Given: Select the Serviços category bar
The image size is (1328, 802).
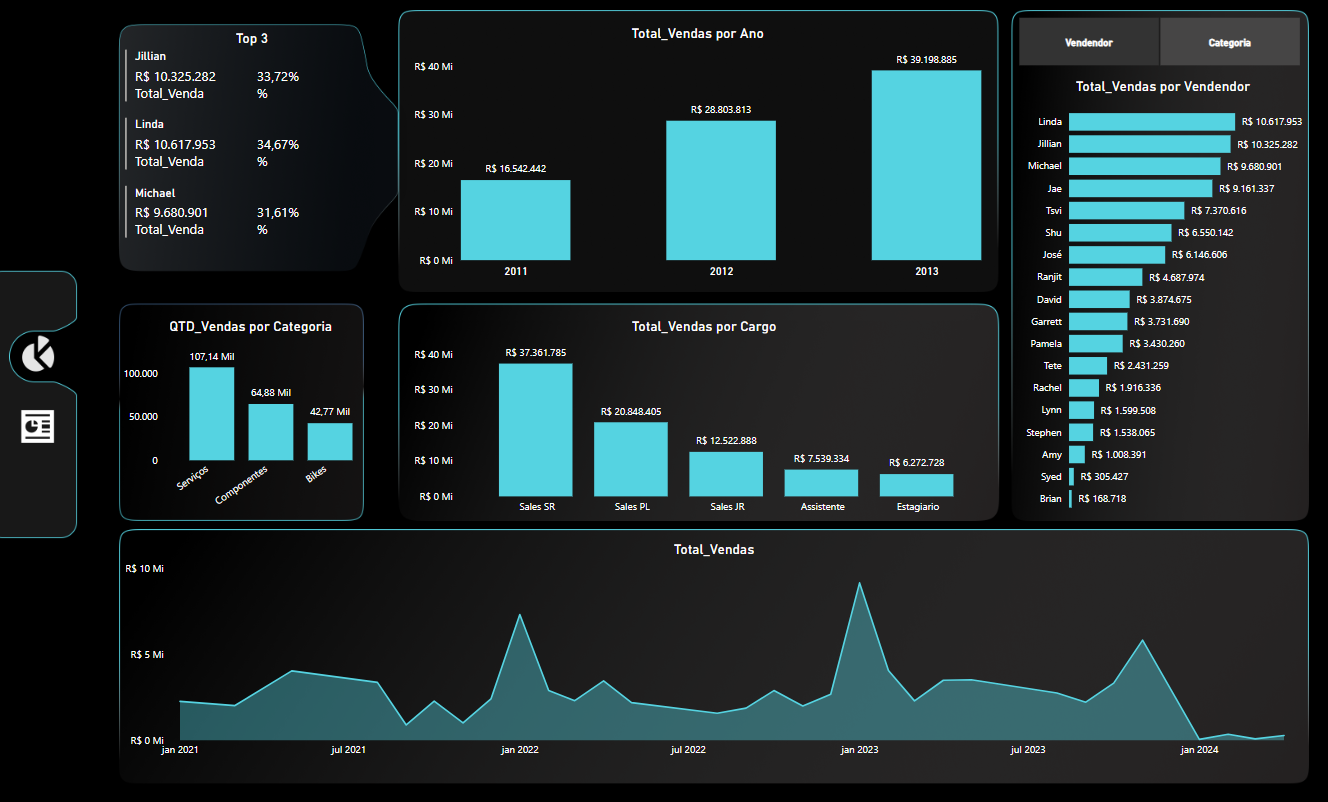Looking at the screenshot, I should point(212,414).
